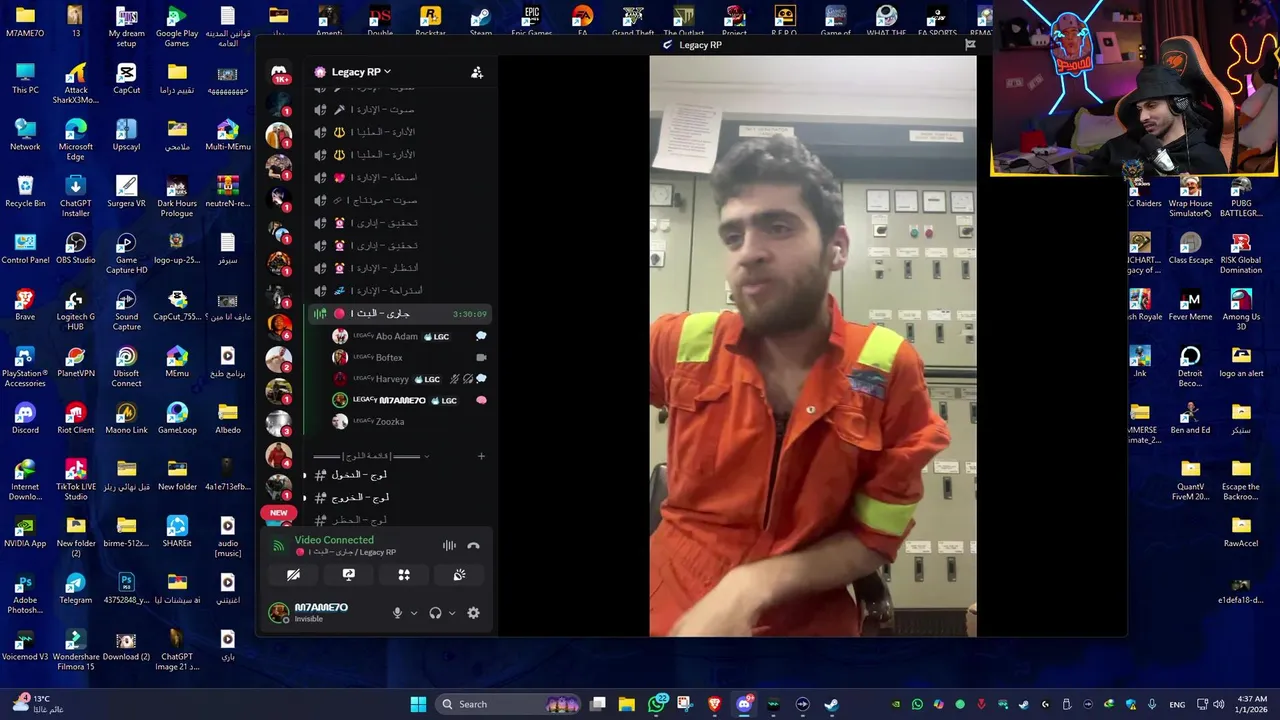Click the Boftex video stream tile
1280x720 pixels.
tap(813, 346)
